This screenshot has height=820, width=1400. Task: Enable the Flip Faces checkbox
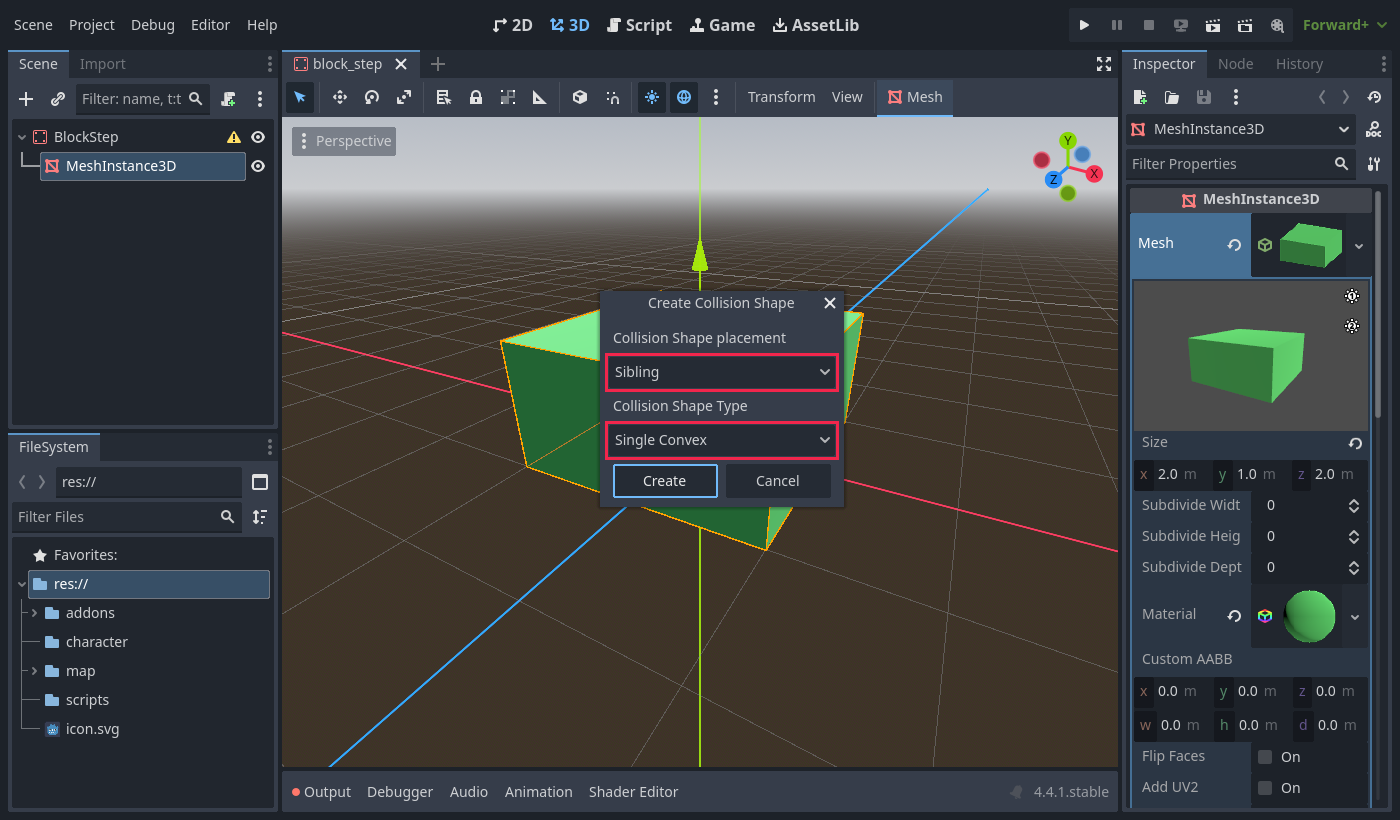coord(1265,757)
